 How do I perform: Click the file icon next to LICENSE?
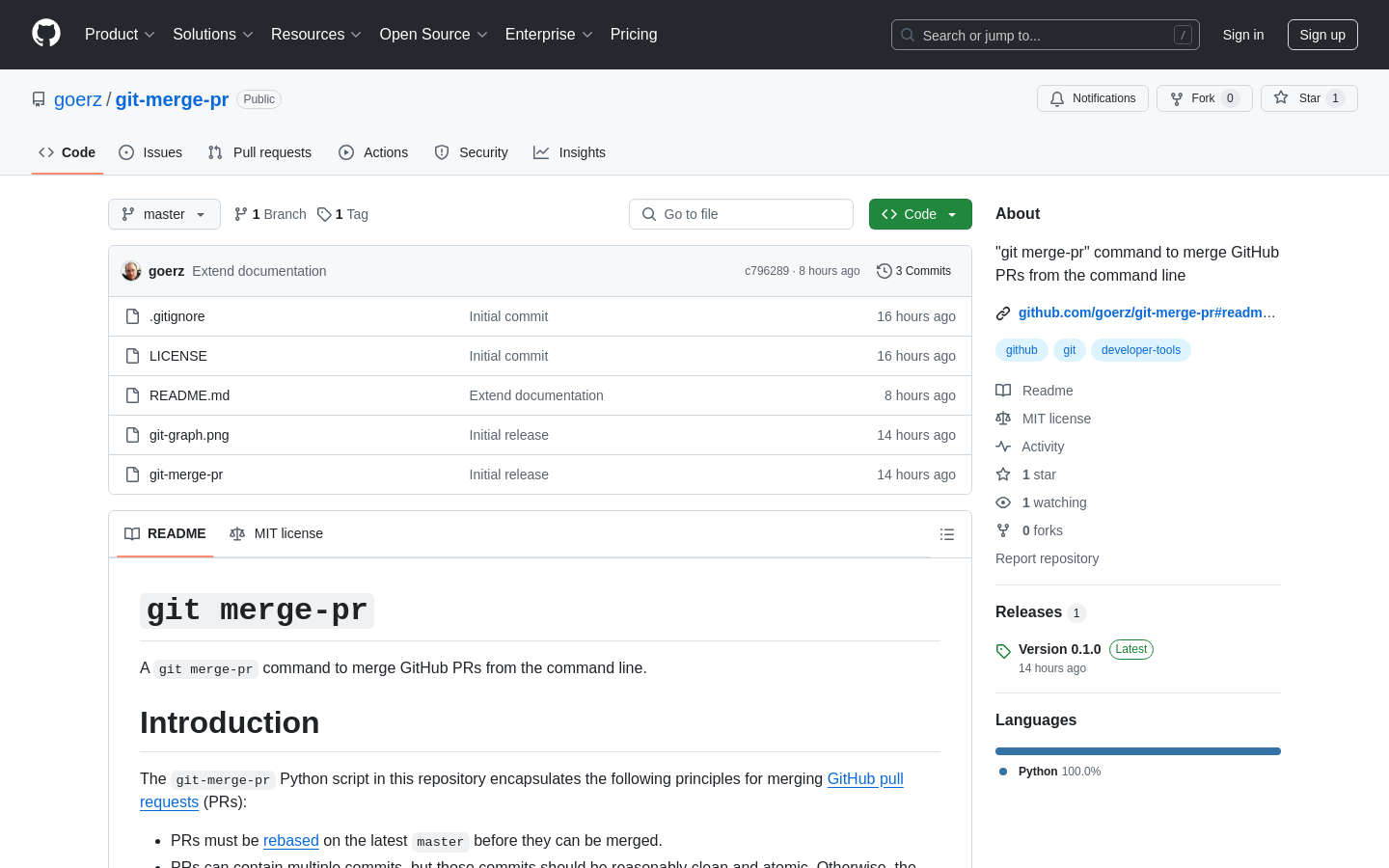coord(133,356)
